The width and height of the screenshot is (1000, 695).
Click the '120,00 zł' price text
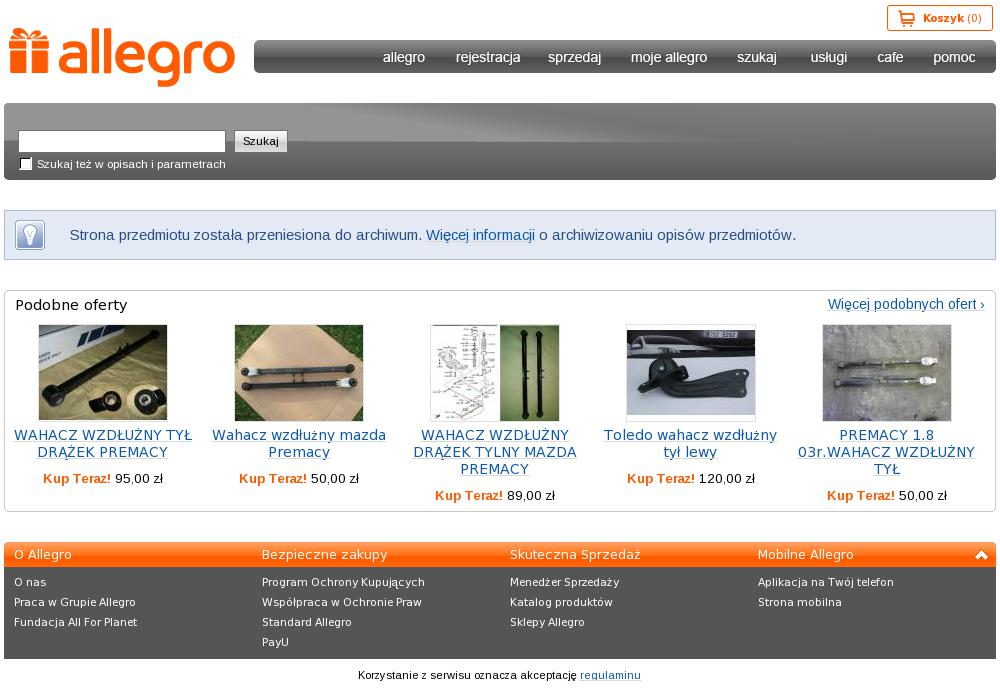[727, 479]
